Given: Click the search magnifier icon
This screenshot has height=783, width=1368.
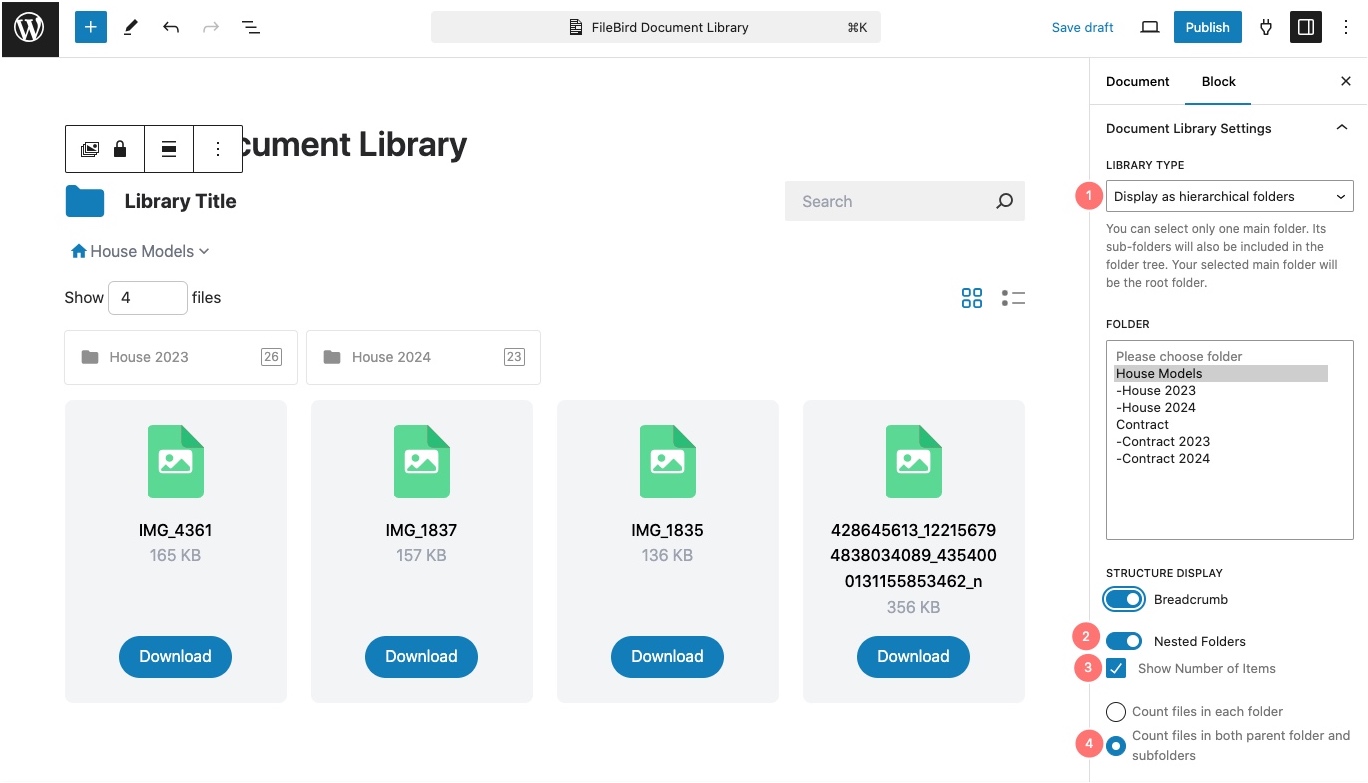Looking at the screenshot, I should [x=1004, y=201].
